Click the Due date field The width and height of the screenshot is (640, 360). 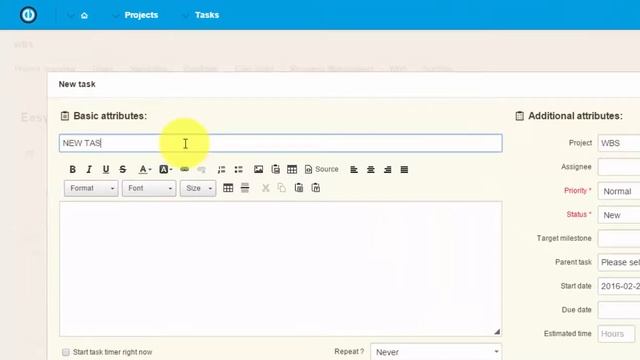coord(619,310)
